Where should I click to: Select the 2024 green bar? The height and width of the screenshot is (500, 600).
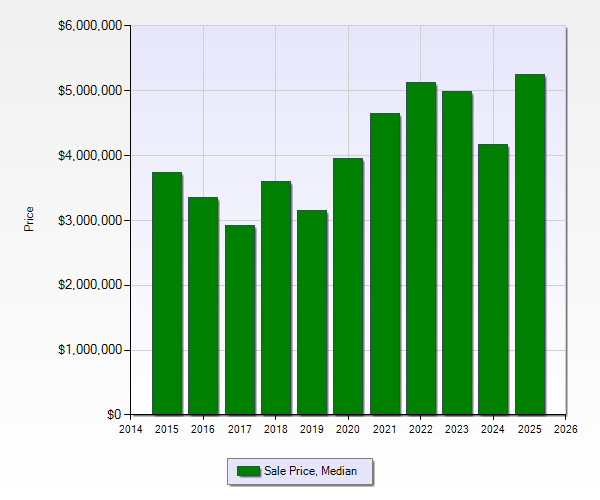pos(493,279)
